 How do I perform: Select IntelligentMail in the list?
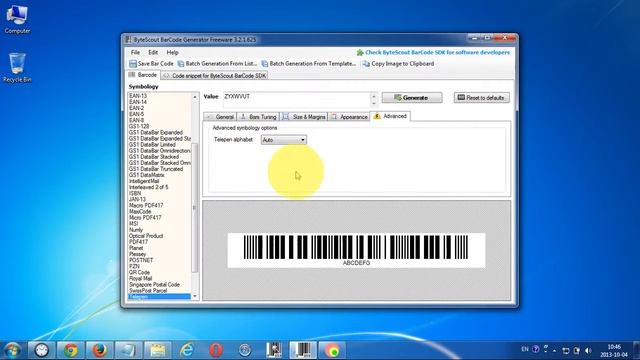pos(144,181)
